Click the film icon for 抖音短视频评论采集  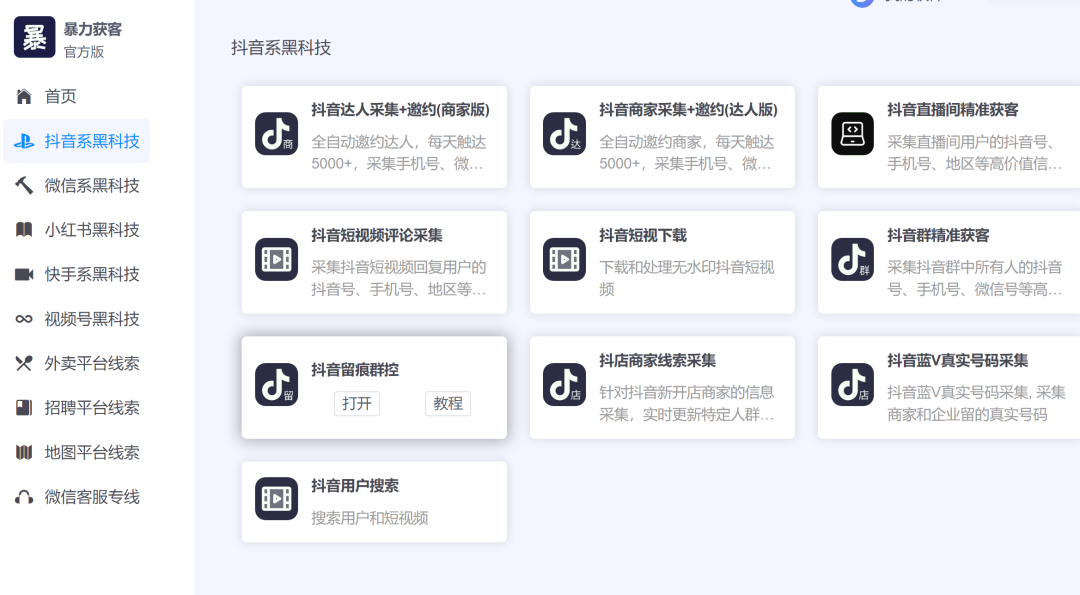pyautogui.click(x=276, y=259)
